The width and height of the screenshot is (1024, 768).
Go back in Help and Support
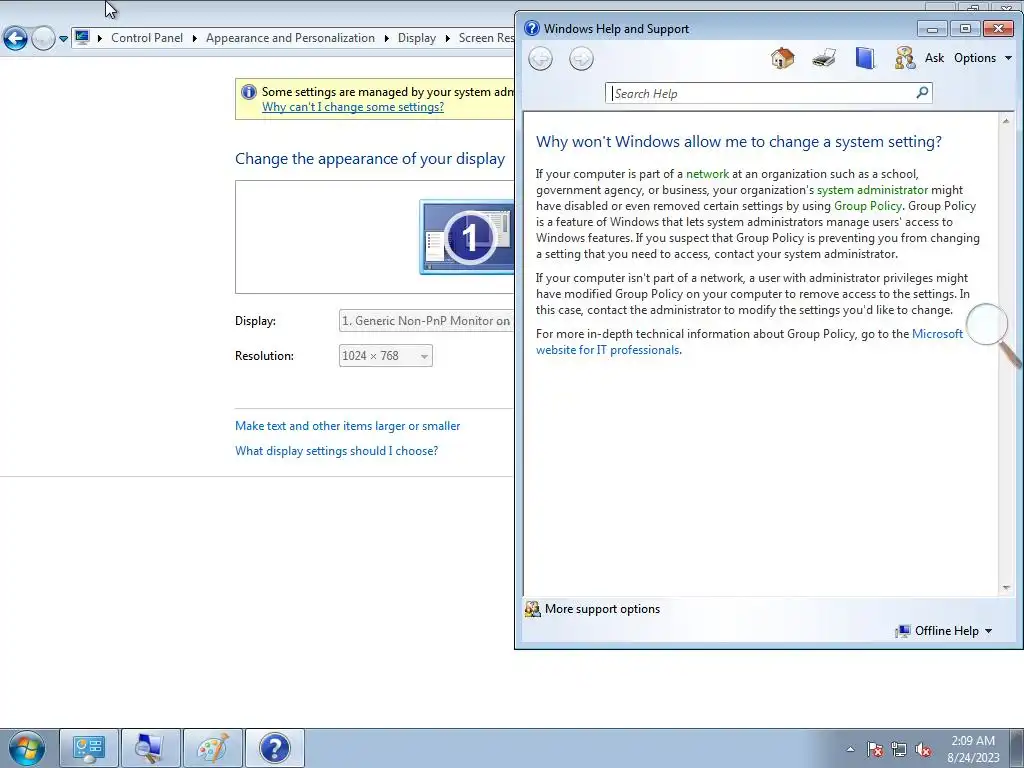pos(540,59)
